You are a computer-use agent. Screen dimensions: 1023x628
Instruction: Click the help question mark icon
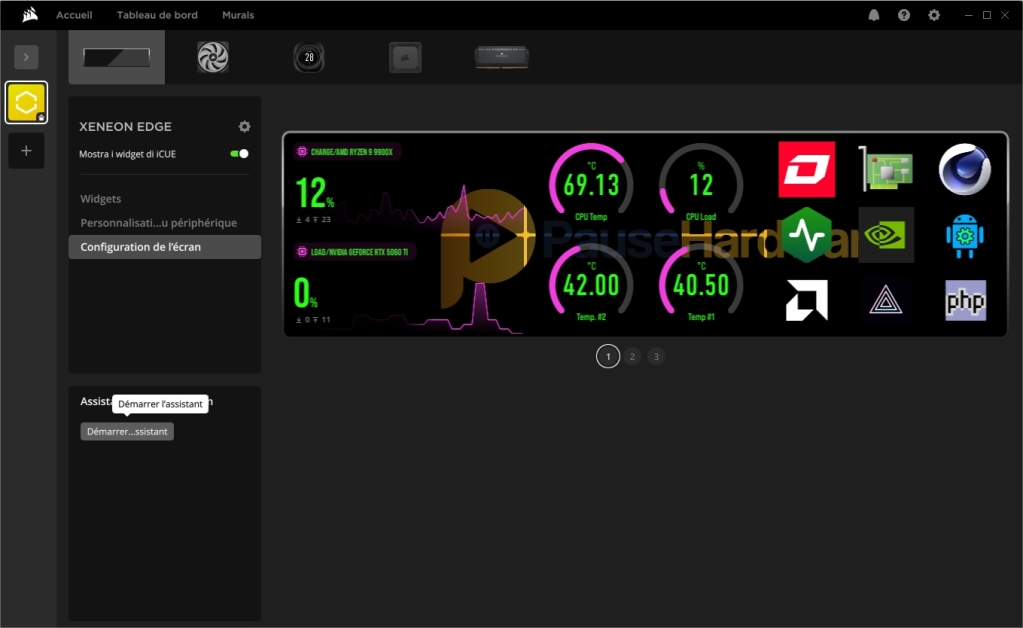(x=904, y=15)
